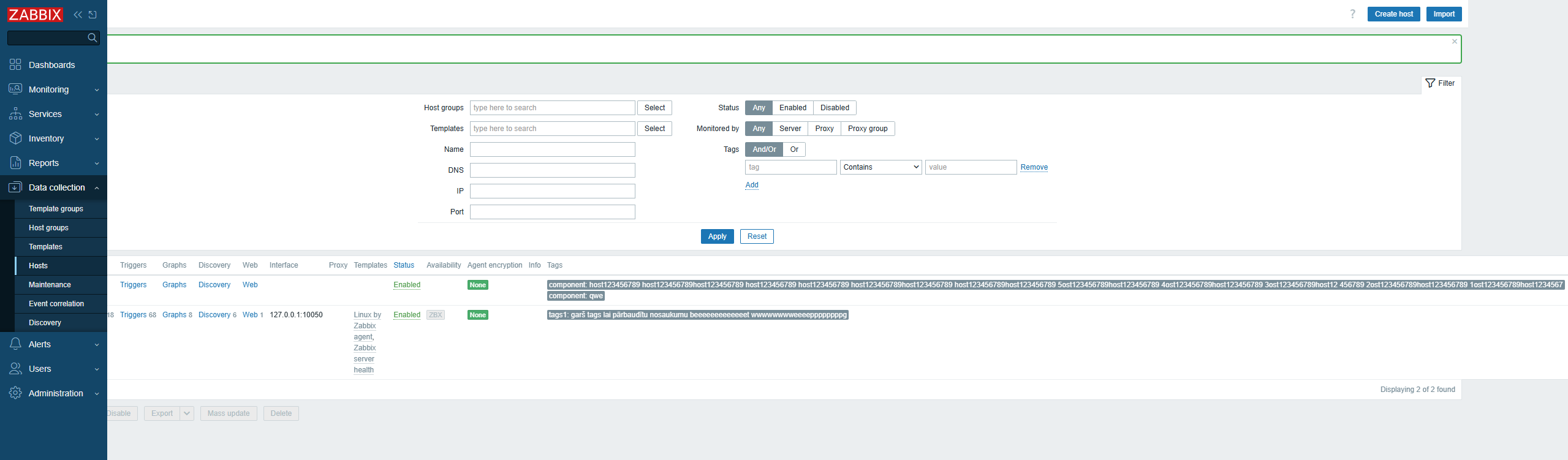Open Dashboards from the sidebar
The height and width of the screenshot is (460, 1568).
(51, 65)
